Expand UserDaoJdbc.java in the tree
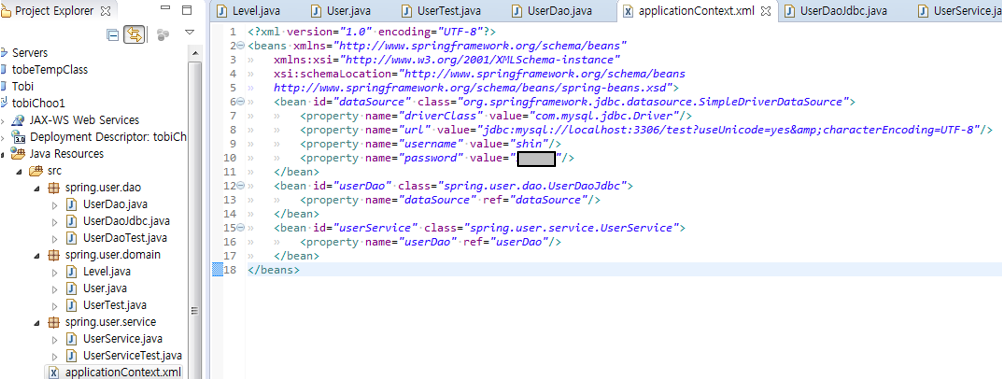1002x379 pixels. (54, 221)
